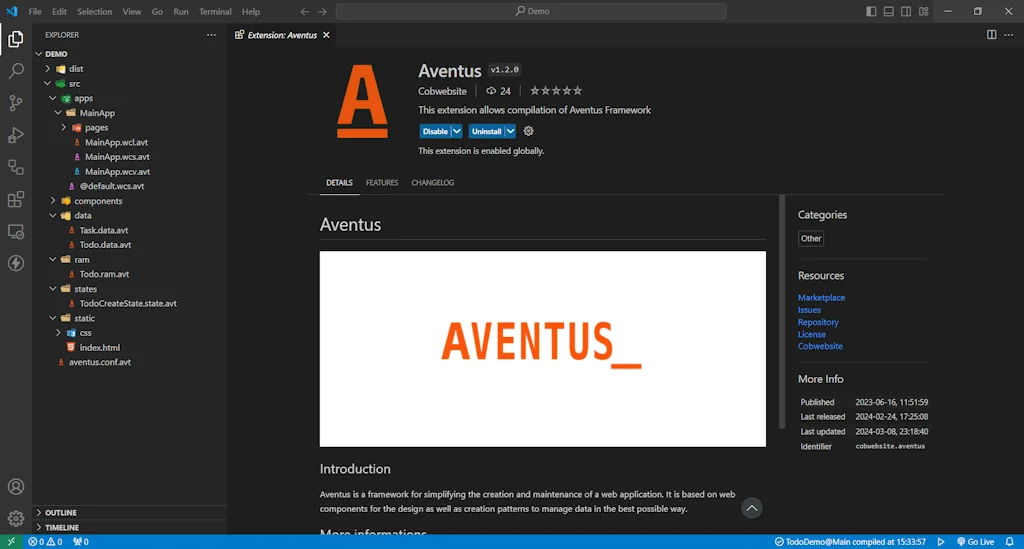
Task: Open index.html file
Action: 99,348
